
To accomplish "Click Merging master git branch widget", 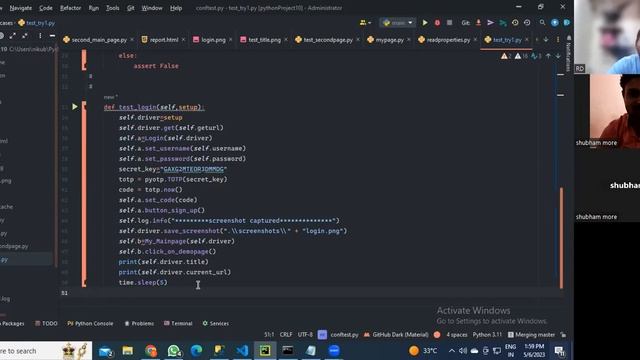I will (x=531, y=335).
